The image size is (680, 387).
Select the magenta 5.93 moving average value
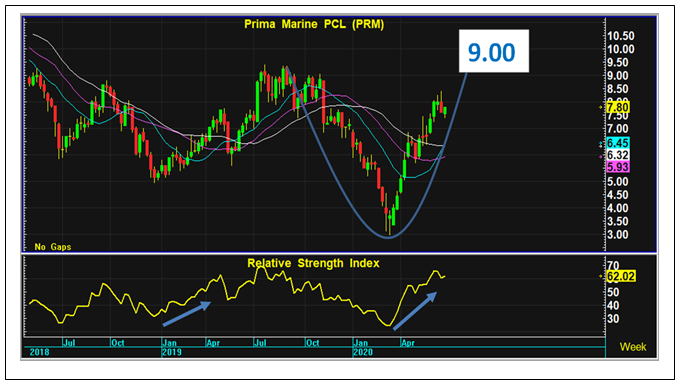618,167
